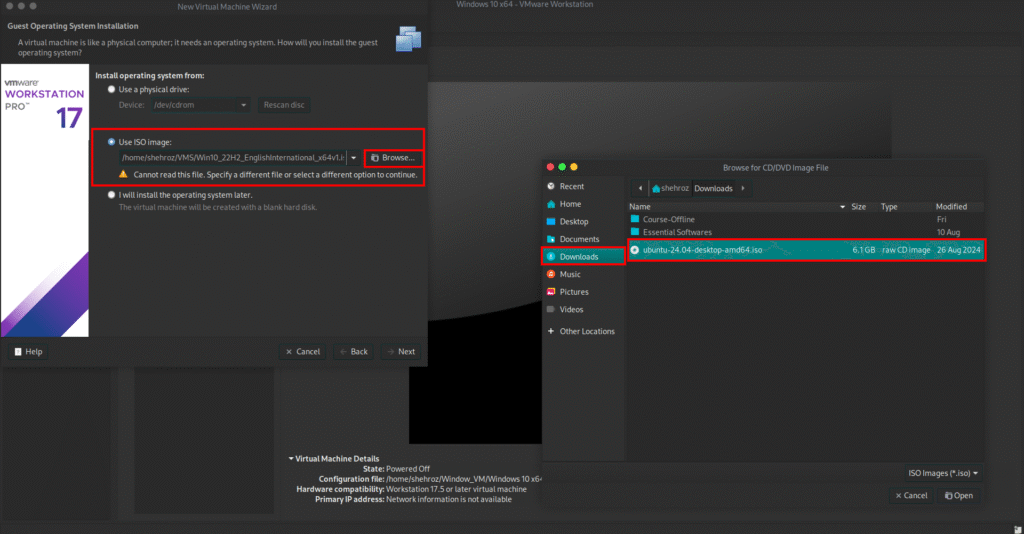
Task: Open the /dev/cdrom device dropdown
Action: tap(200, 104)
